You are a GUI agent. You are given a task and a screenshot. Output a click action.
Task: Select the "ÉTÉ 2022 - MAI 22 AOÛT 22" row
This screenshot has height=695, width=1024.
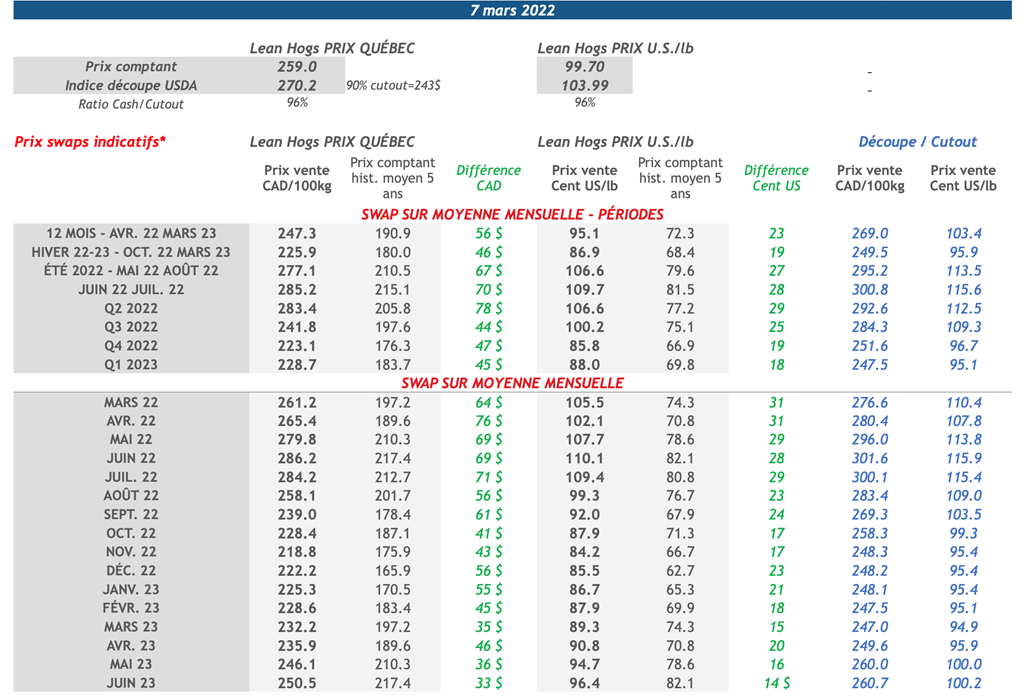130,271
